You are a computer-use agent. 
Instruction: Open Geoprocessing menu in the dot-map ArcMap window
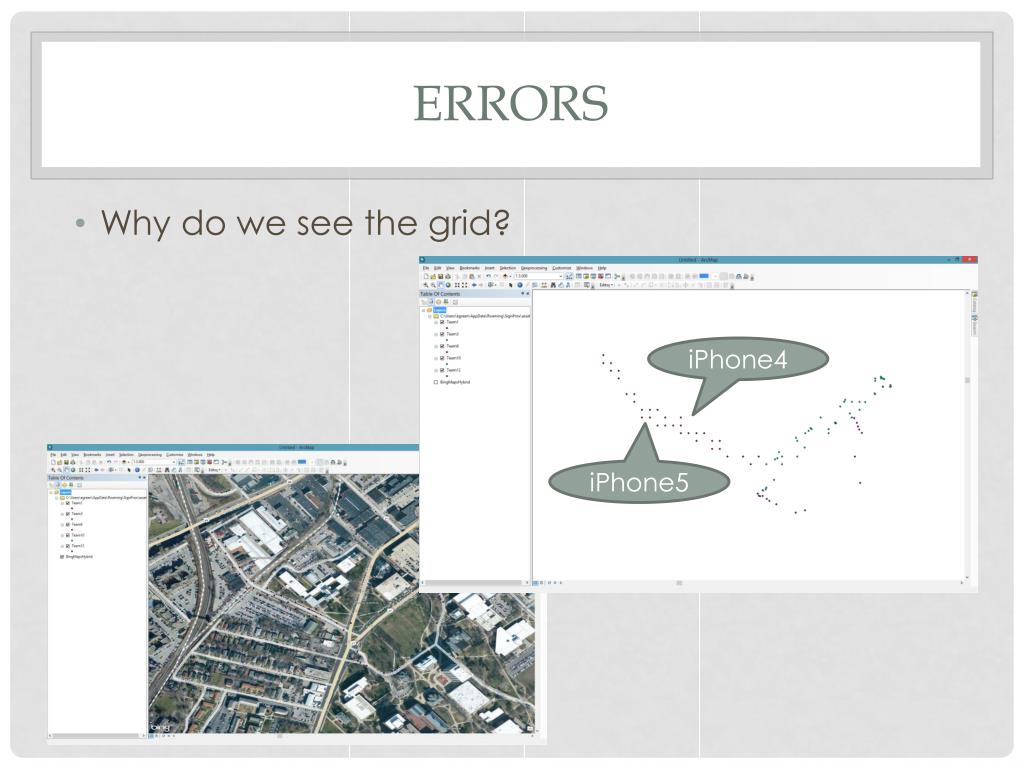click(x=534, y=268)
